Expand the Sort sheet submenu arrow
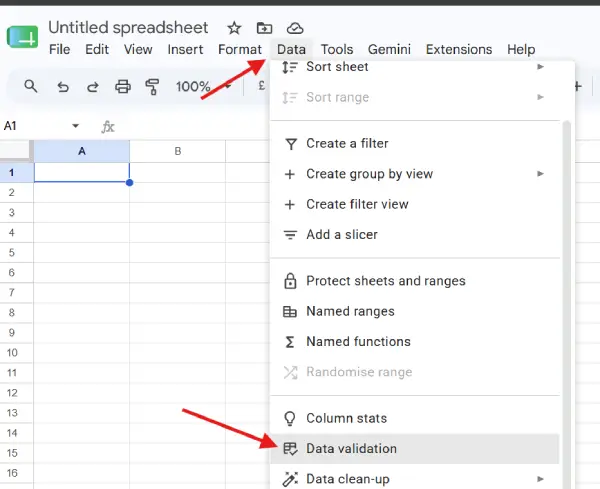Image resolution: width=600 pixels, height=489 pixels. click(x=540, y=67)
